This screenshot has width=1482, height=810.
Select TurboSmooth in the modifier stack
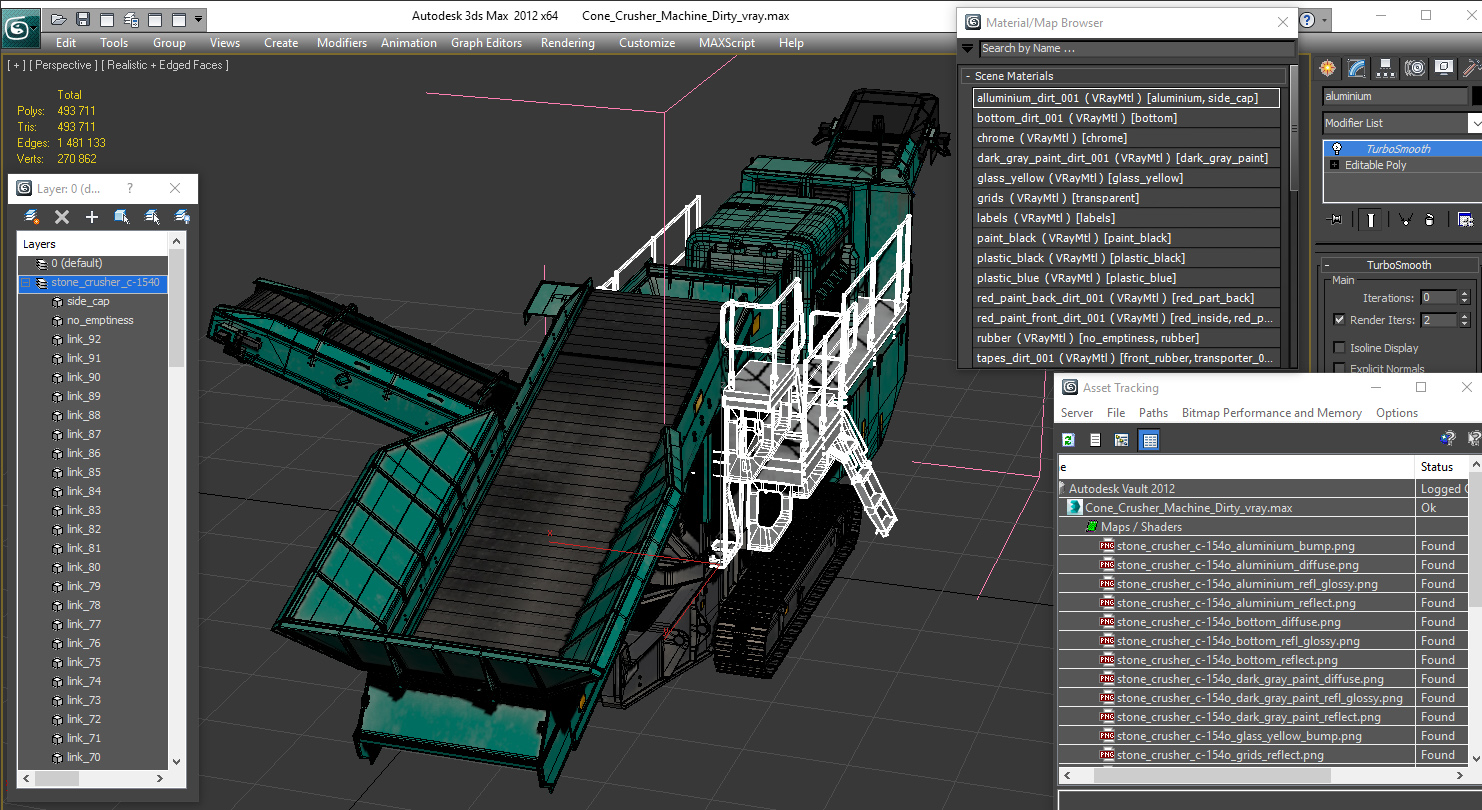[x=1402, y=149]
